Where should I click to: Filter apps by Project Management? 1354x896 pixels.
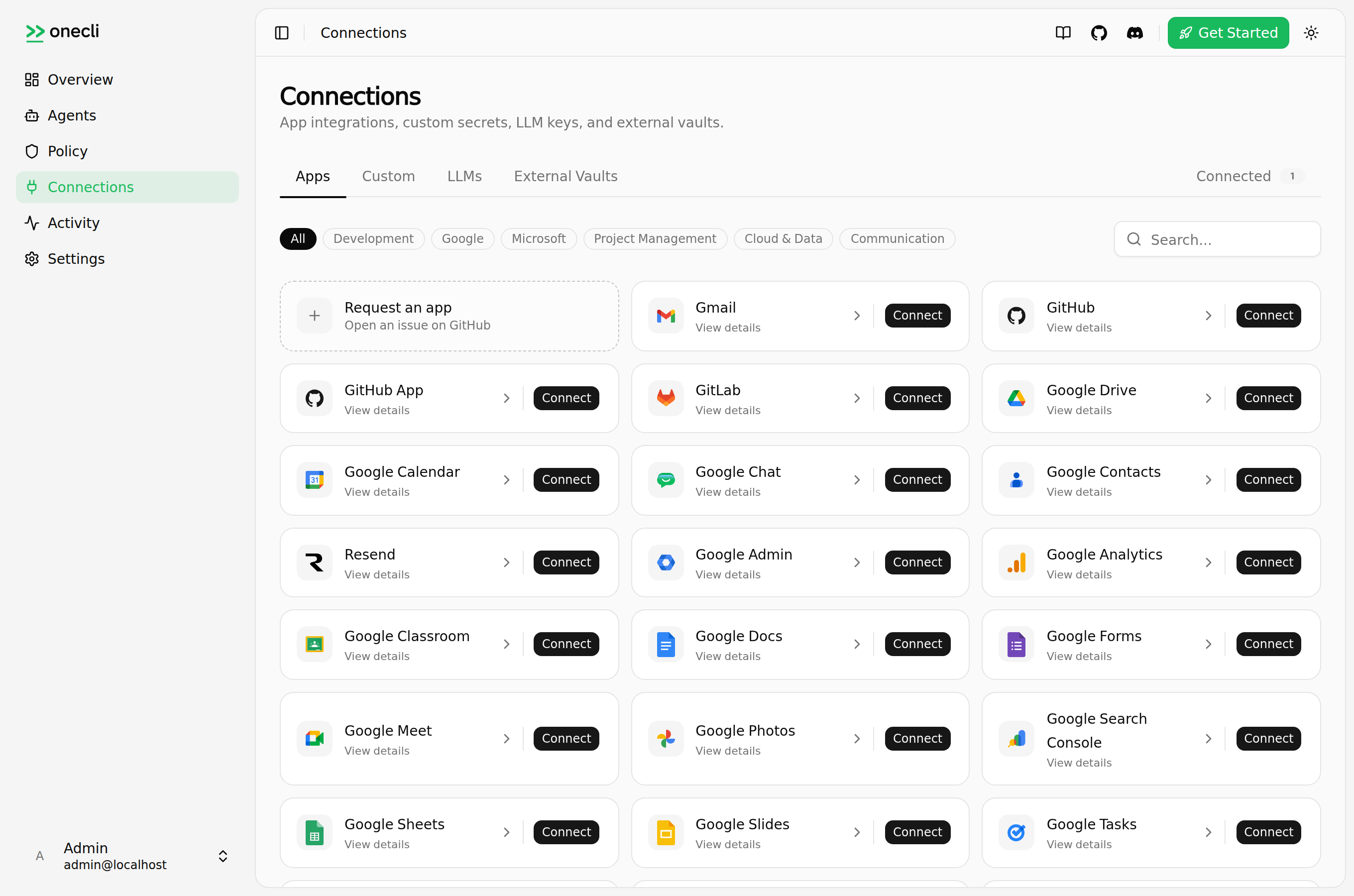(655, 239)
